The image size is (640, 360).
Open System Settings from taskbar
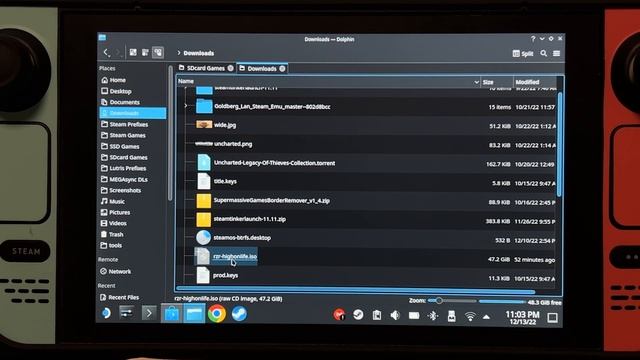[127, 313]
